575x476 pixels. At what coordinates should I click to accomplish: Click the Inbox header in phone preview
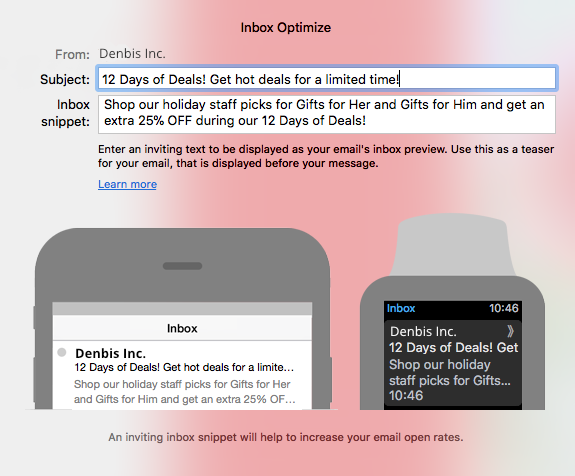coord(182,328)
